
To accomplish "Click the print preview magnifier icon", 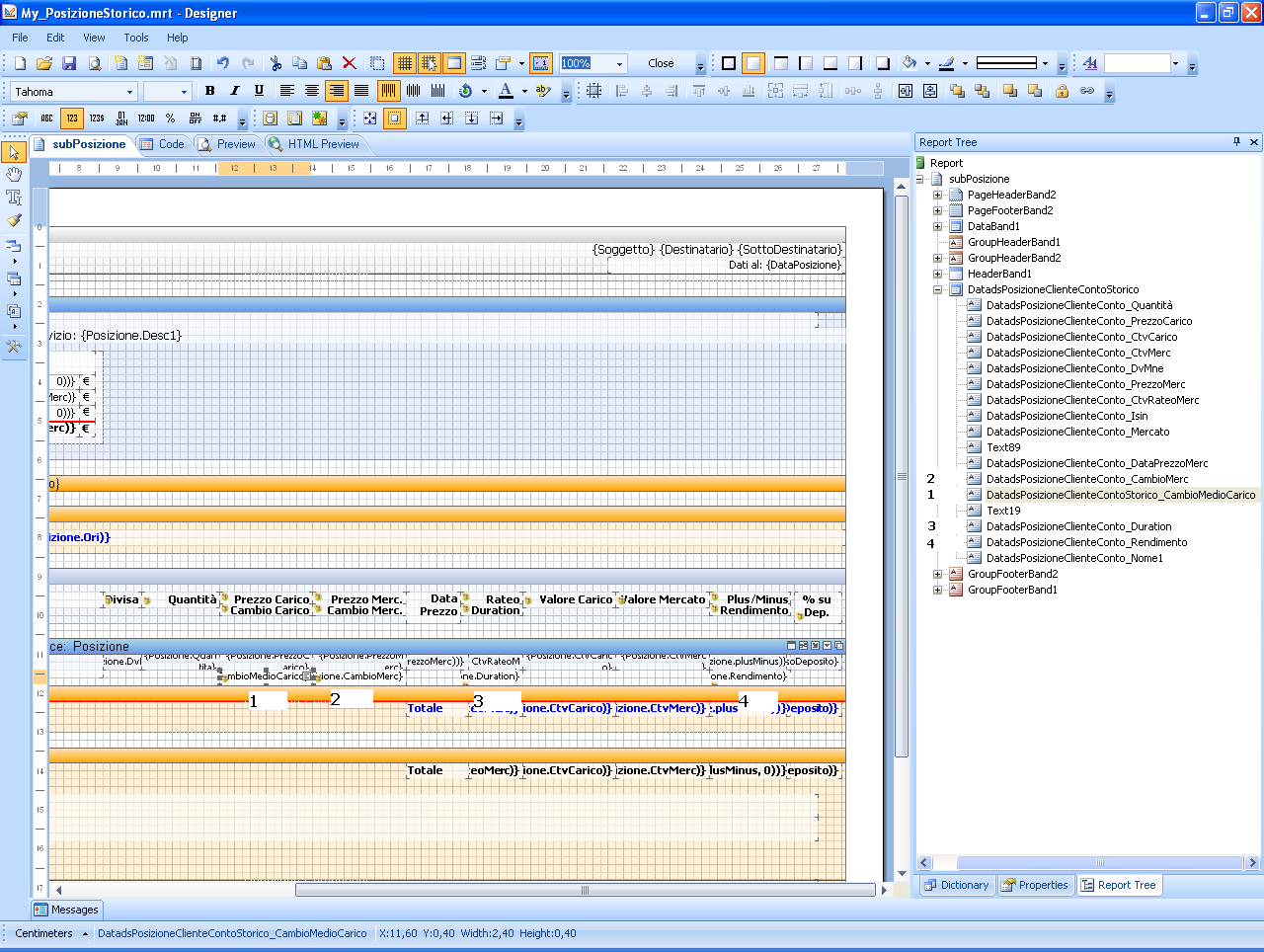I will (x=95, y=63).
